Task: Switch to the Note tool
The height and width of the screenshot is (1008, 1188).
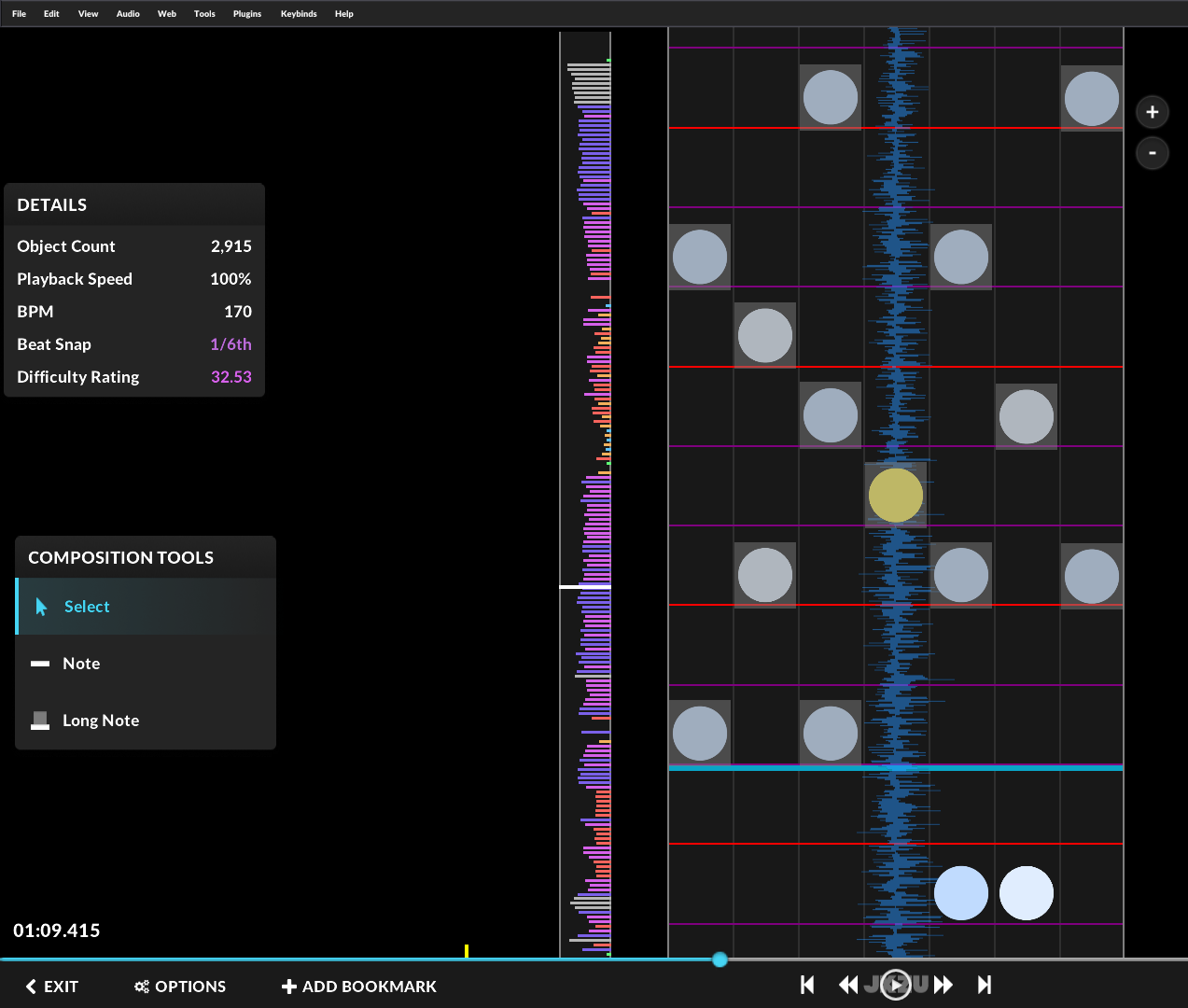Action: point(81,664)
